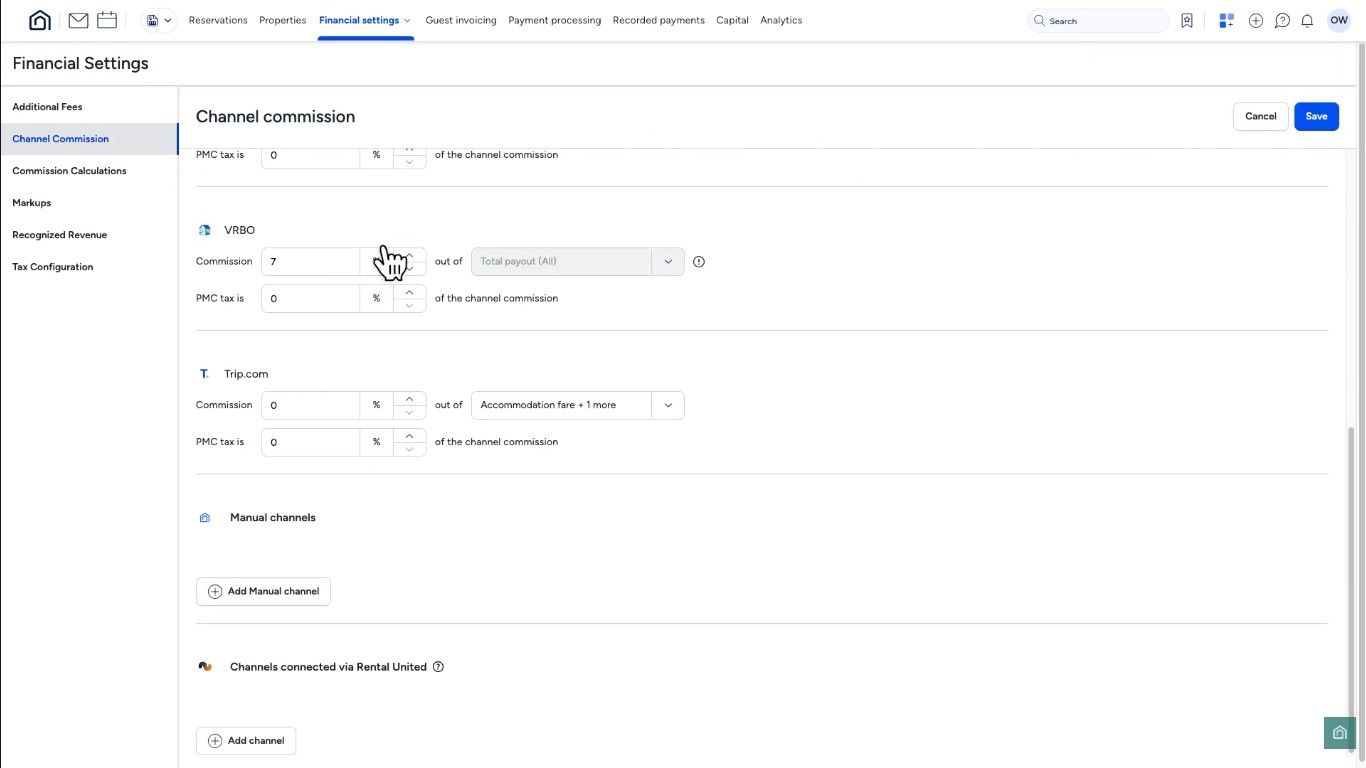Click the help icon next to Rental United
1366x768 pixels.
click(x=438, y=667)
